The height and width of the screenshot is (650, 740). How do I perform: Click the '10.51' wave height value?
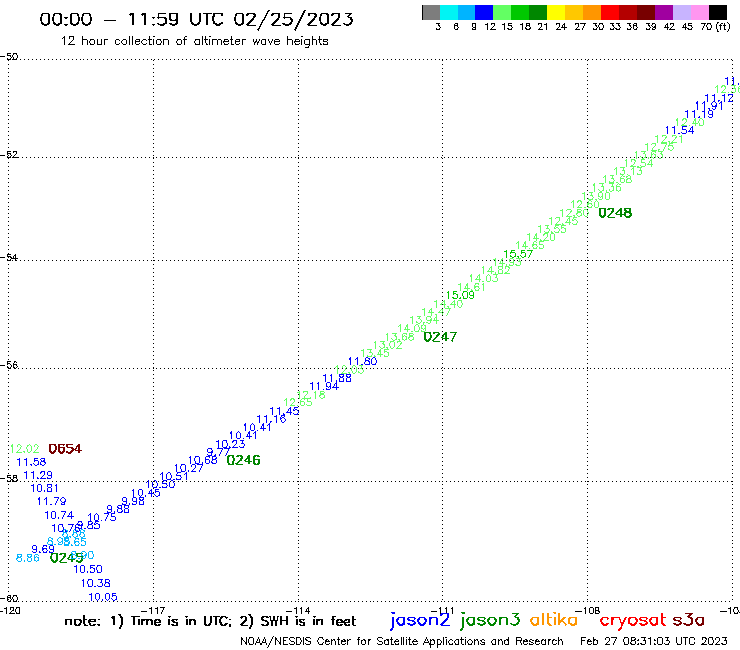(174, 477)
